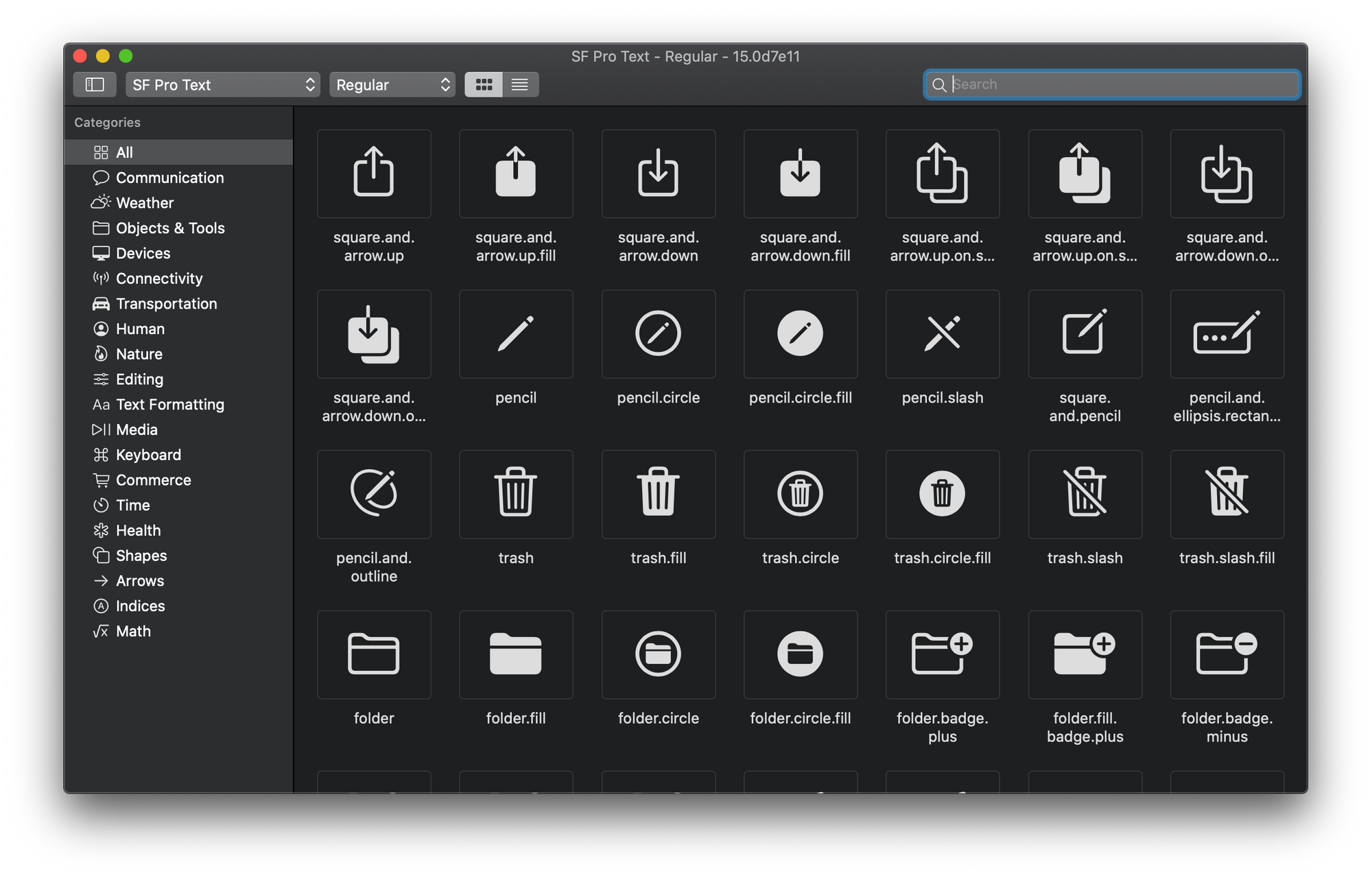Open the Editing category

(178, 379)
